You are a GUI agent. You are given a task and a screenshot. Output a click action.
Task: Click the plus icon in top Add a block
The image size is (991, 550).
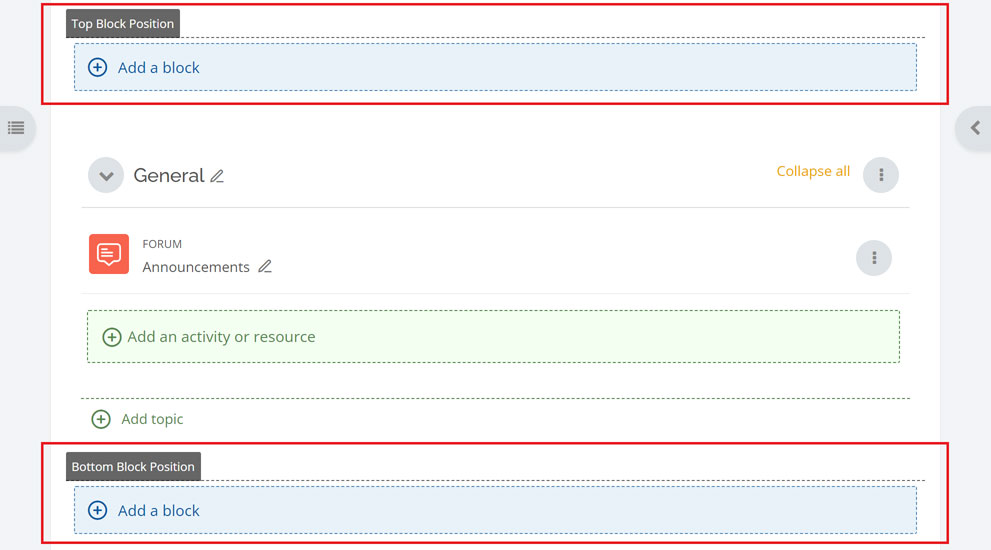pos(97,68)
